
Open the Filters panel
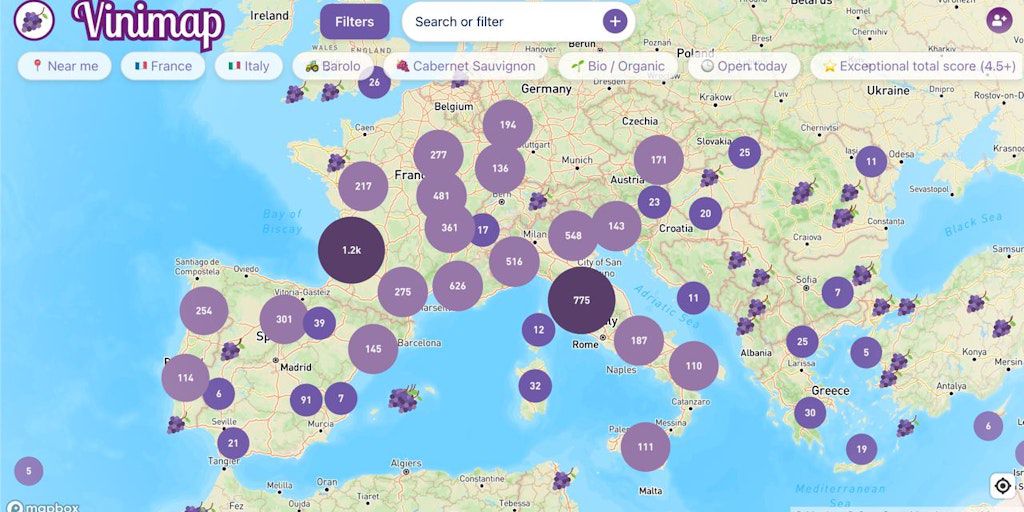click(x=355, y=22)
